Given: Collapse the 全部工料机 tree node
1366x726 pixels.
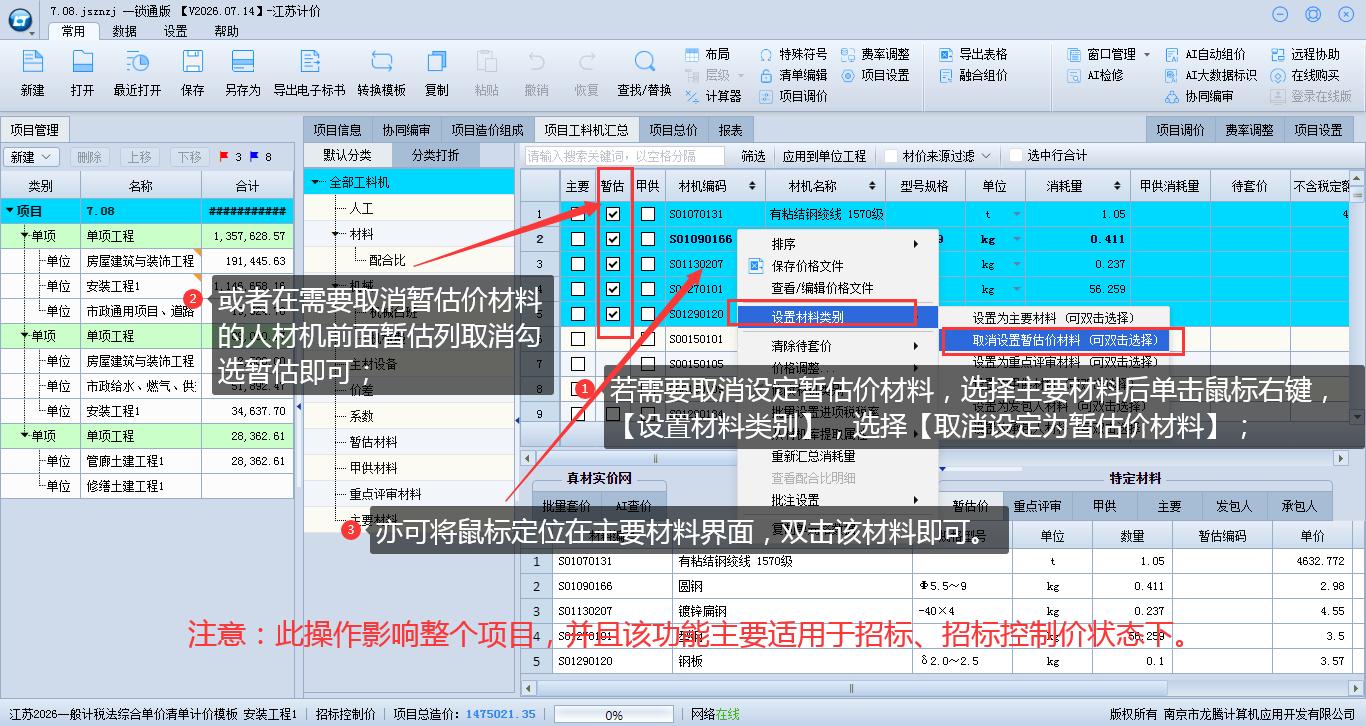Looking at the screenshot, I should [x=316, y=182].
